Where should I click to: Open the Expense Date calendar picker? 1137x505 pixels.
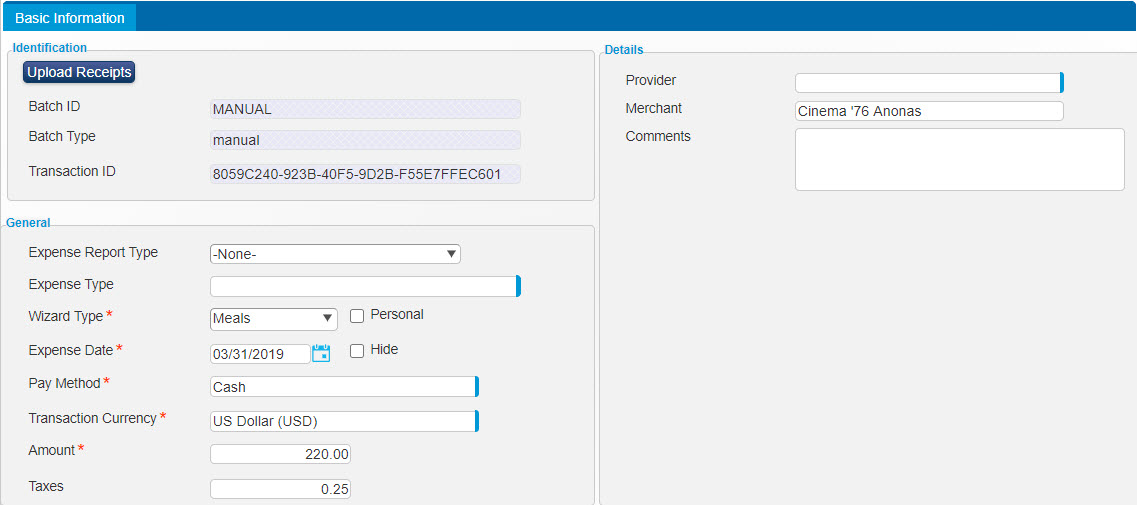click(x=321, y=353)
